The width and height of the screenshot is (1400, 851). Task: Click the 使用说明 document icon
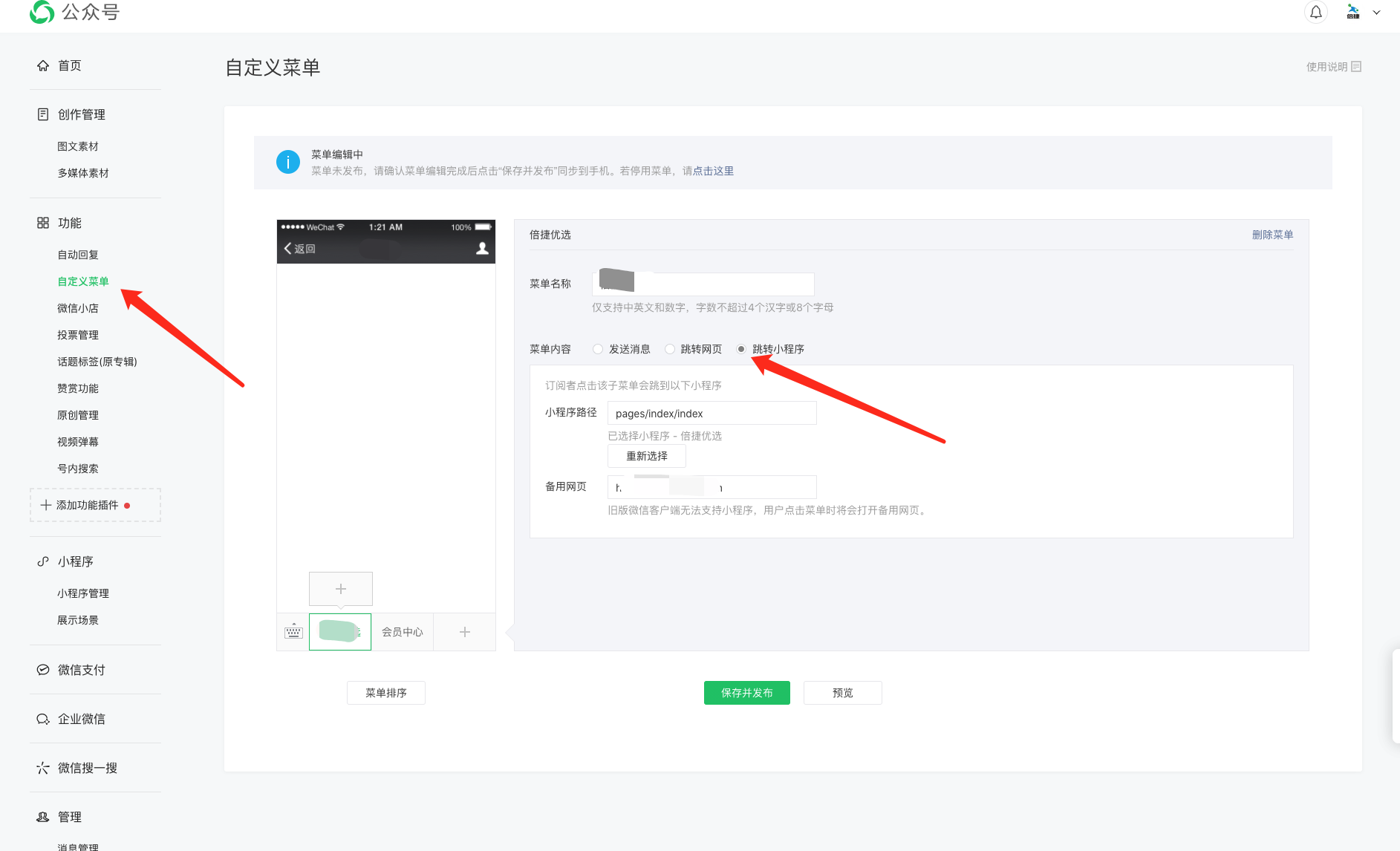pos(1356,67)
